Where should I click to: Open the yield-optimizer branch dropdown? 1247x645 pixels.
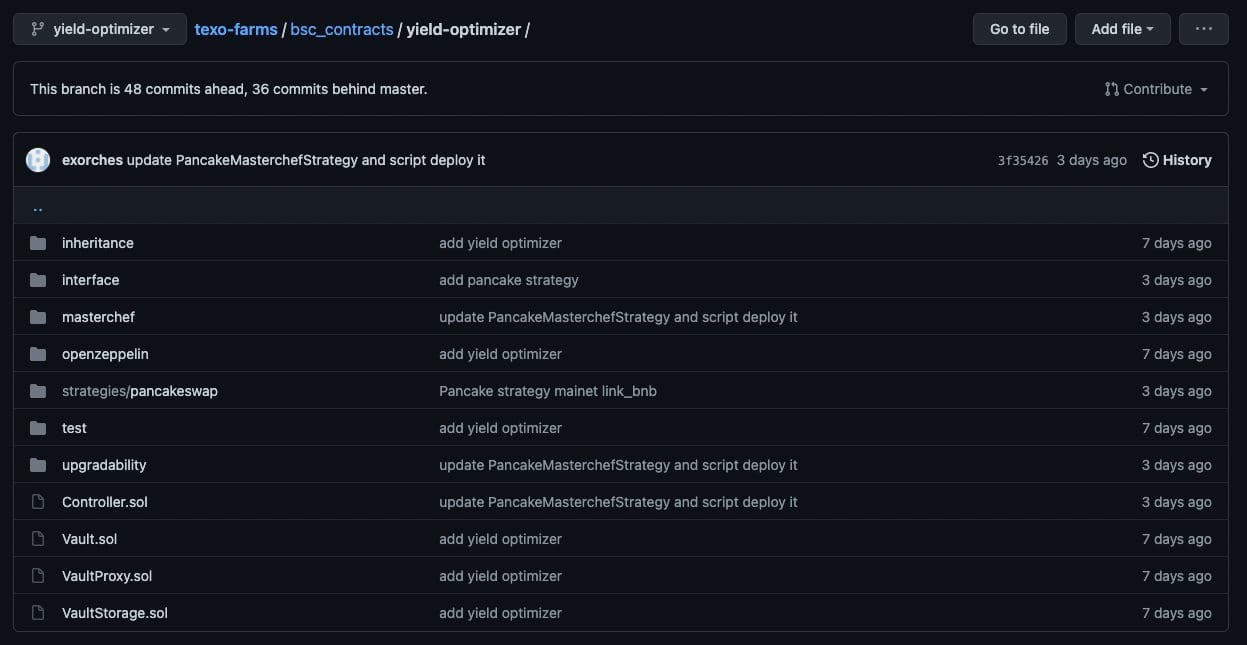click(100, 29)
